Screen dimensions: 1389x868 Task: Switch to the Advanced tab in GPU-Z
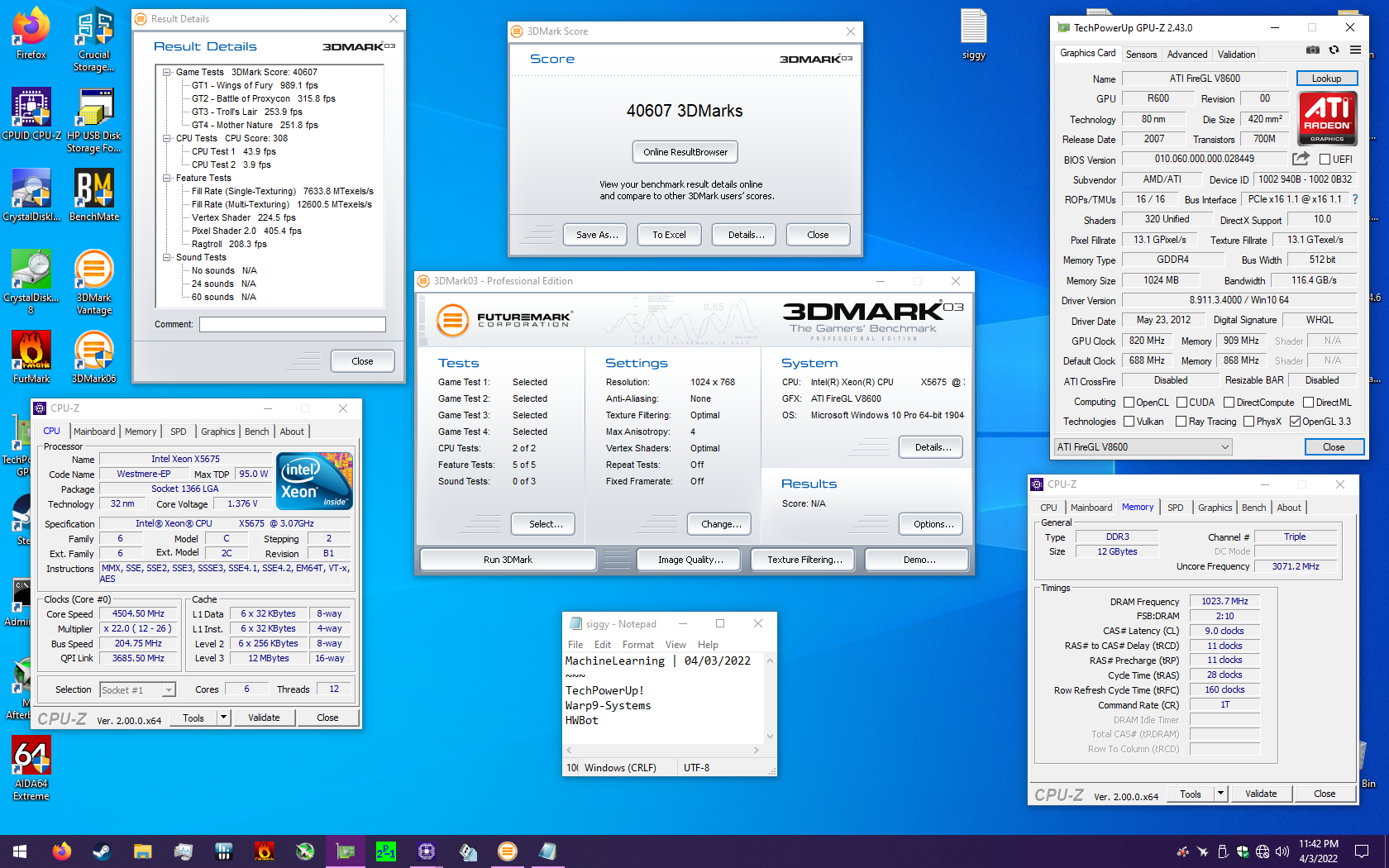[x=1187, y=55]
